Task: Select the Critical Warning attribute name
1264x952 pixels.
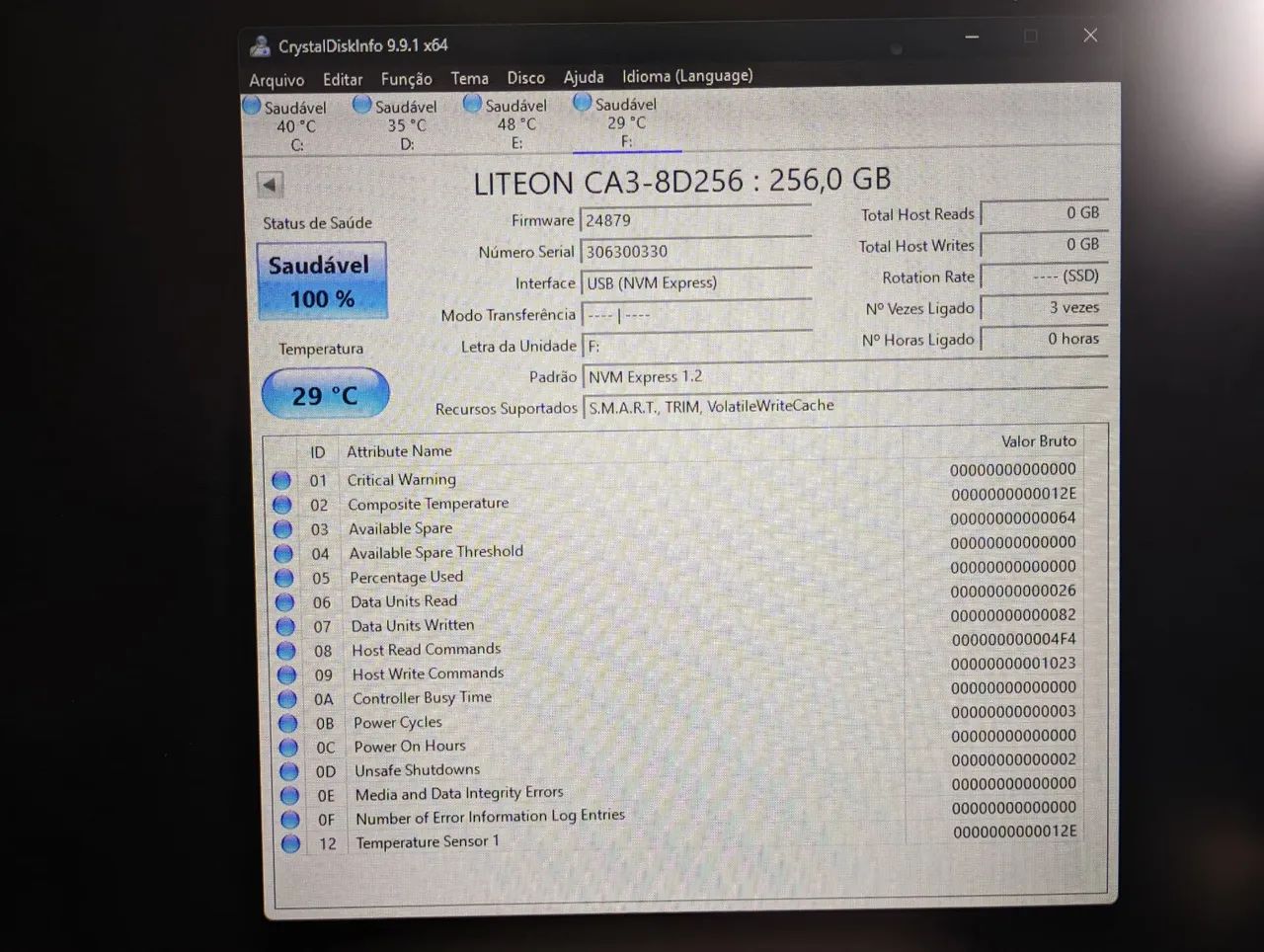Action: [x=401, y=479]
